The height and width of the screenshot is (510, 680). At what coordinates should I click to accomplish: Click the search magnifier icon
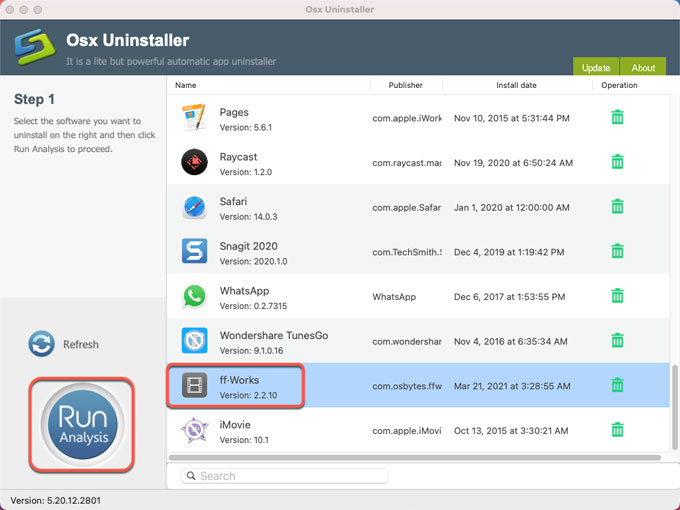[190, 476]
